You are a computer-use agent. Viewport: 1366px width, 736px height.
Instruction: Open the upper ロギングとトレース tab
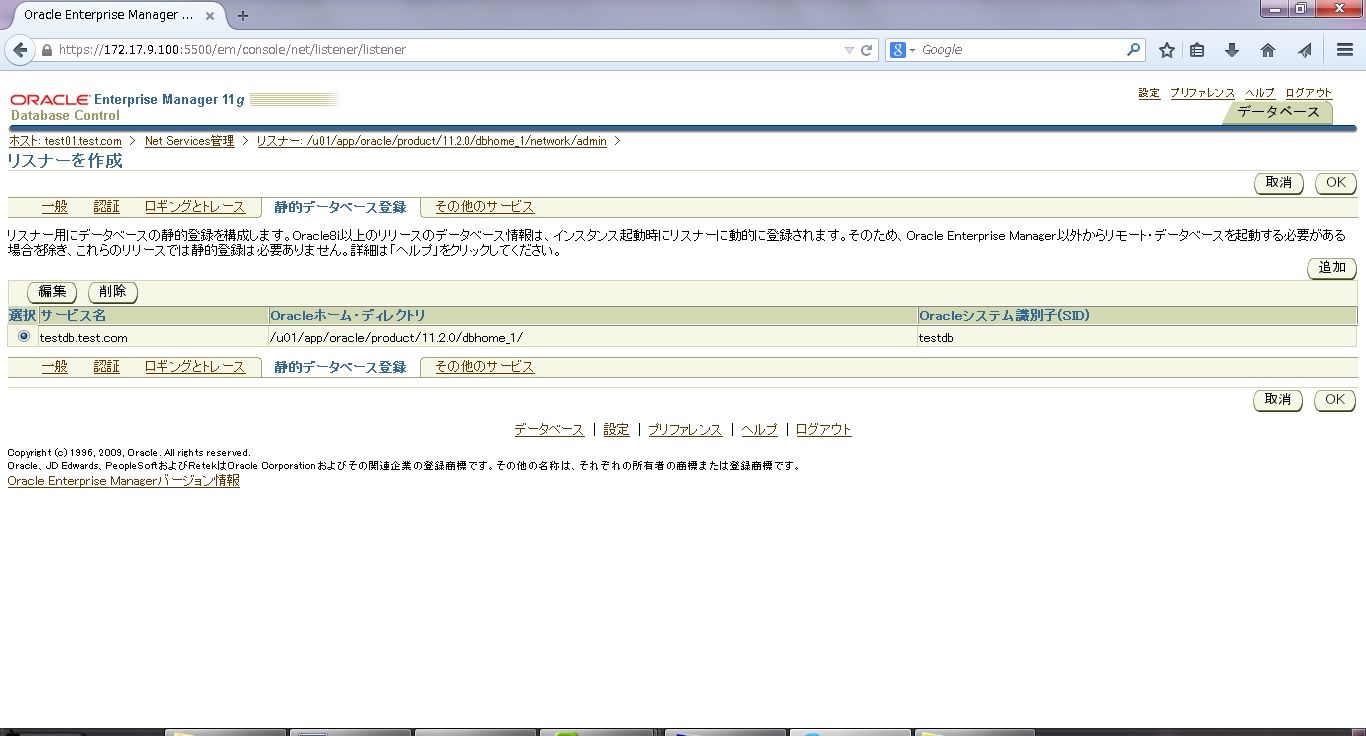(x=195, y=207)
